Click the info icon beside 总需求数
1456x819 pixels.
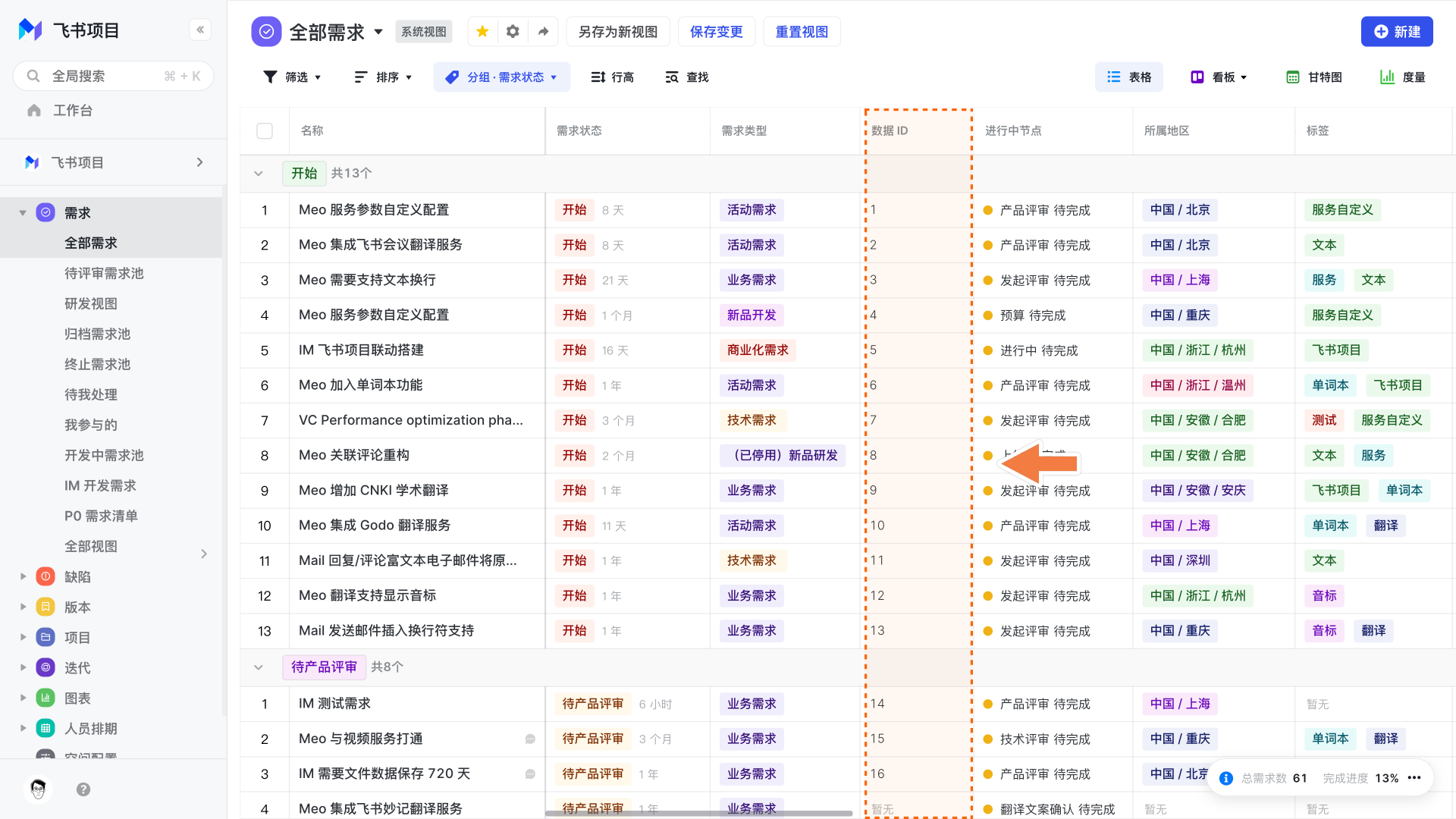click(x=1226, y=778)
